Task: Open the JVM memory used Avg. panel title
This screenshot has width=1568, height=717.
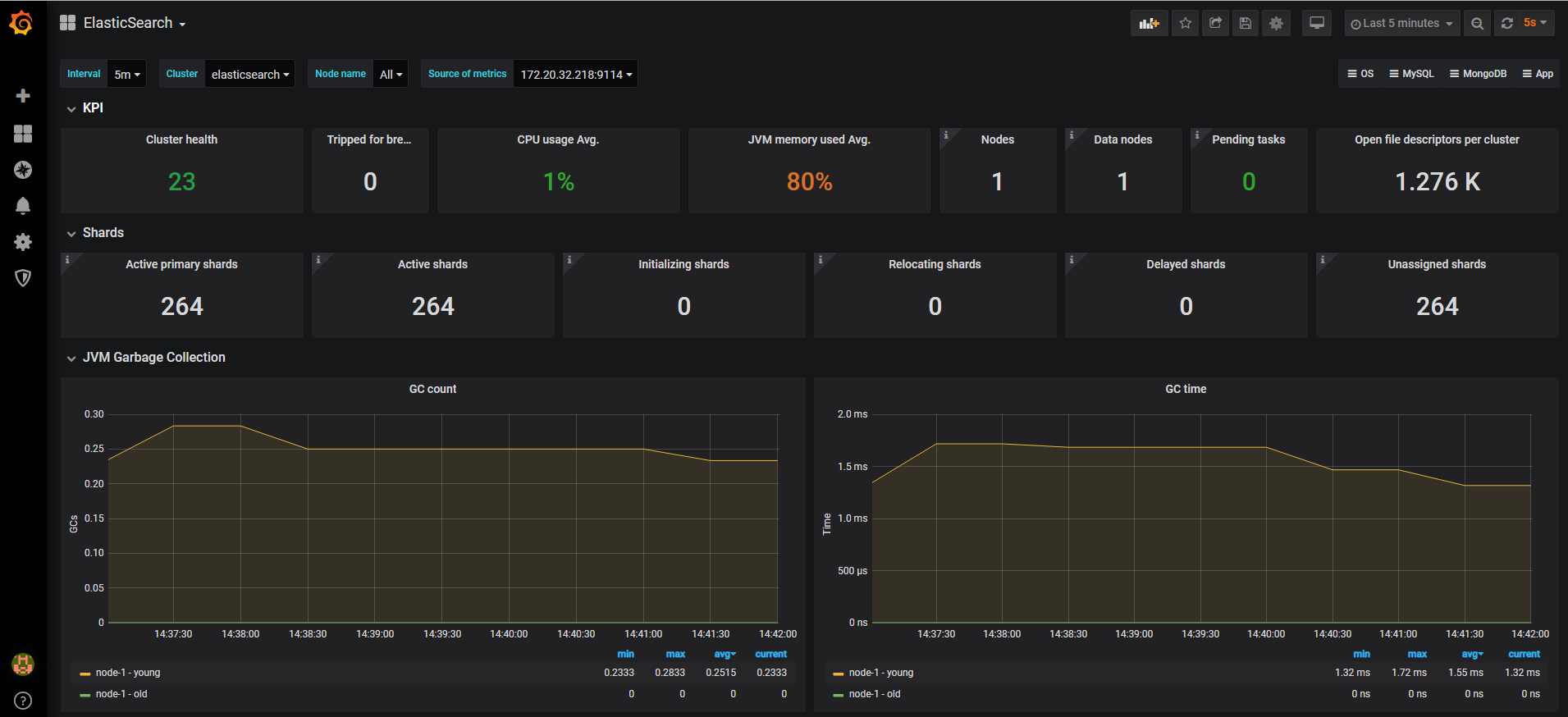Action: pyautogui.click(x=809, y=139)
